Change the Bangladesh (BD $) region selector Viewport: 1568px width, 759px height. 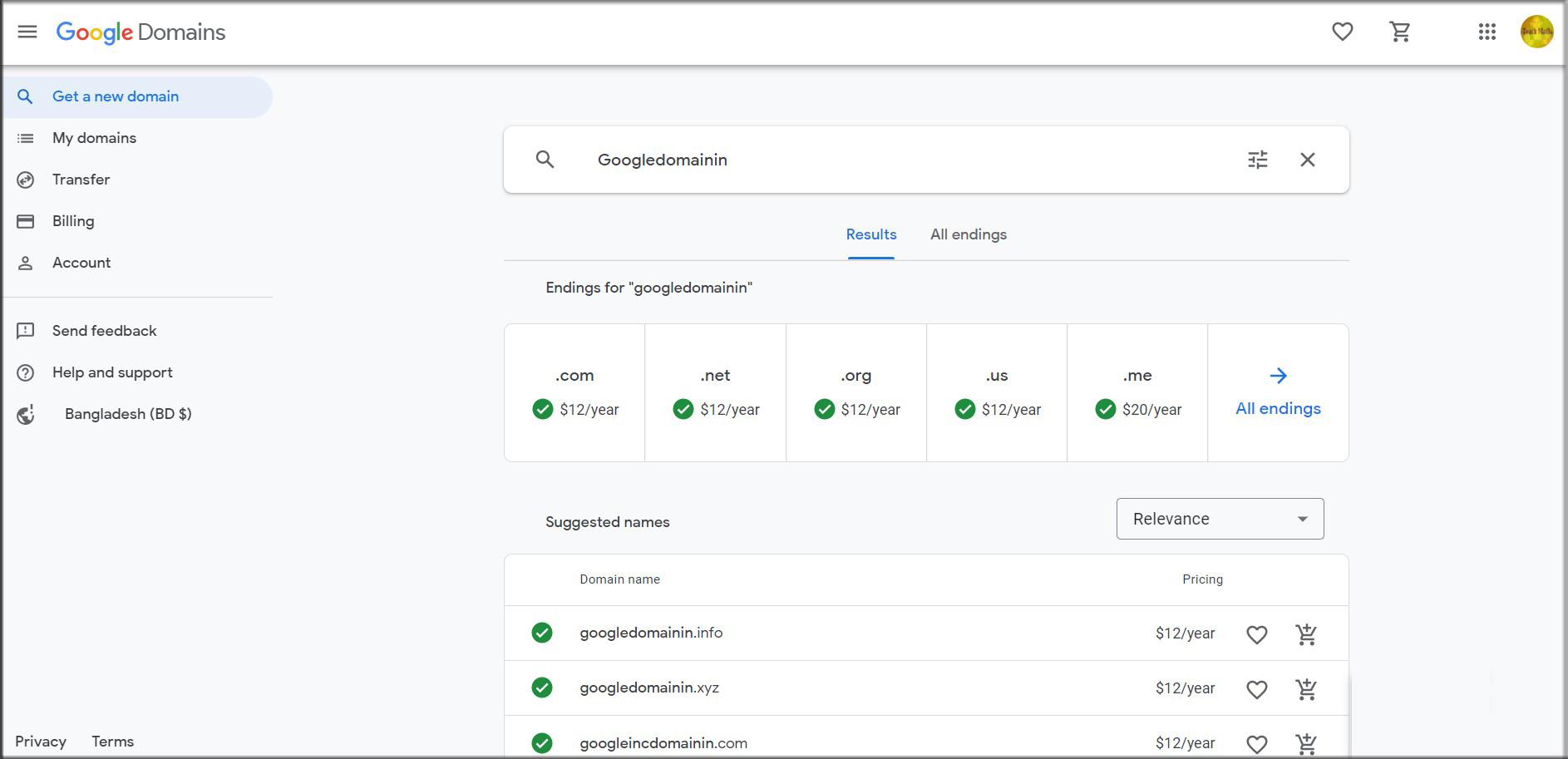(127, 414)
